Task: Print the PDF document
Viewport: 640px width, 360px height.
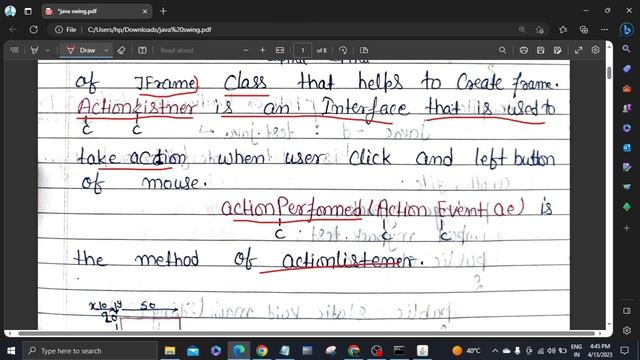Action: [x=524, y=50]
